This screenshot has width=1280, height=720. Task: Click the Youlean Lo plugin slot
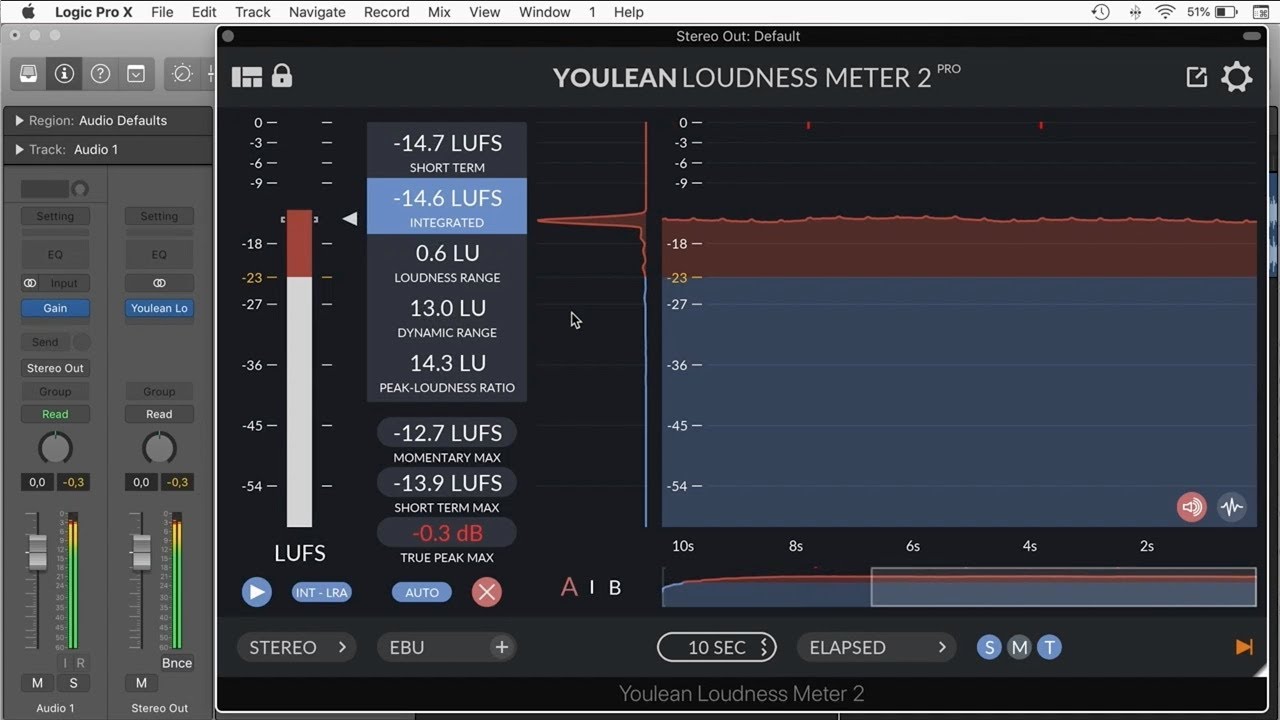[x=159, y=308]
